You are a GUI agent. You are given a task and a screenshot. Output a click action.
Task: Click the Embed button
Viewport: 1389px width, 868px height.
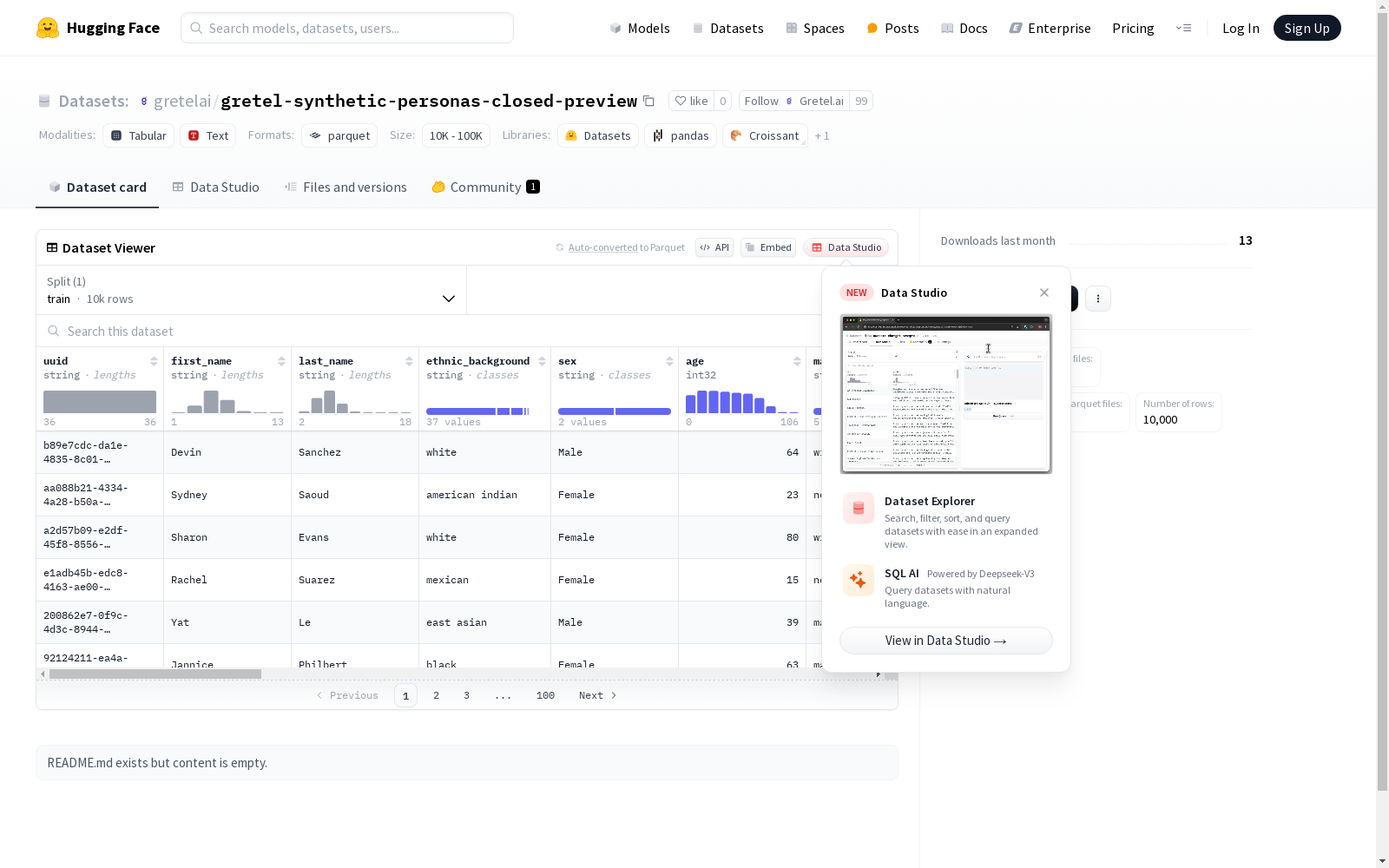tap(768, 247)
